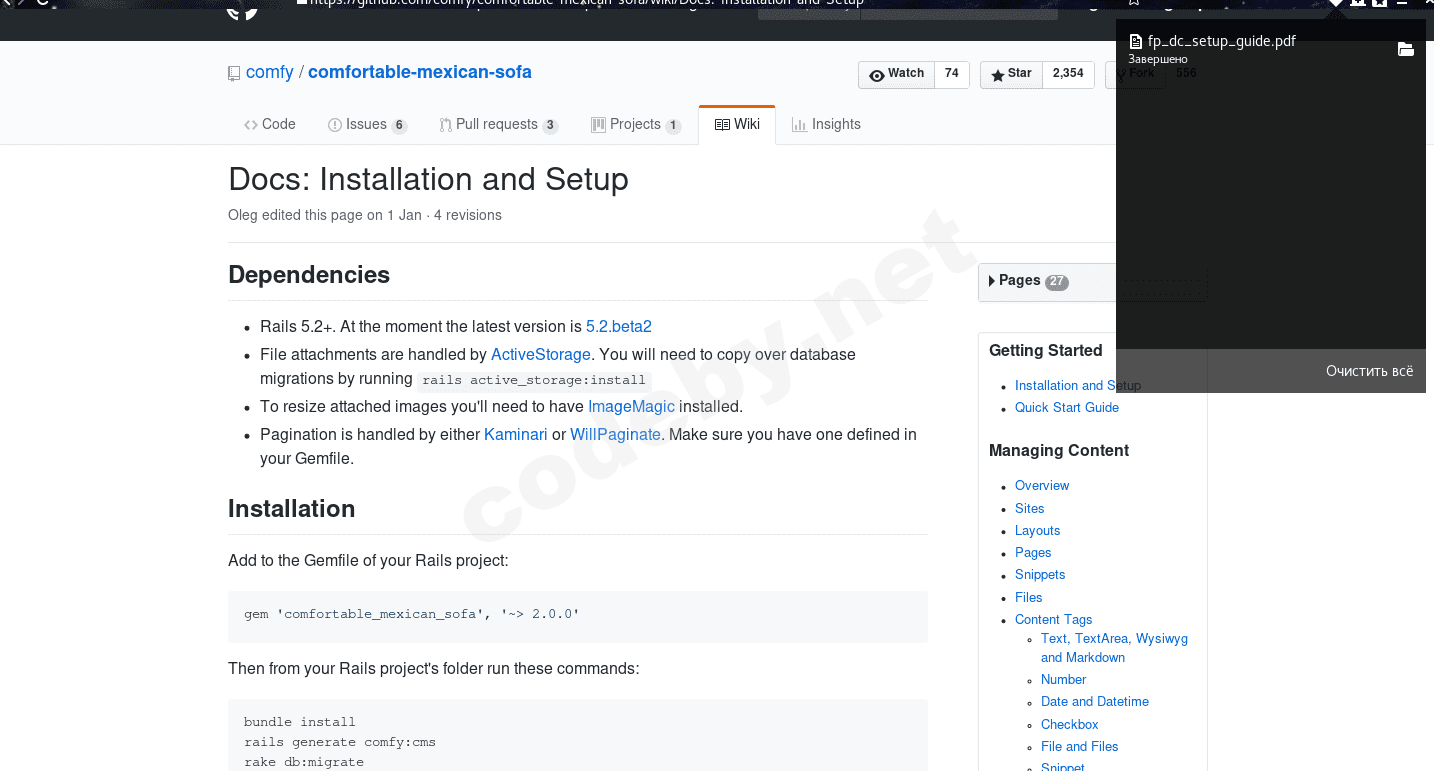Click the Projects board icon
Screen dimensions: 1434x771
click(598, 125)
